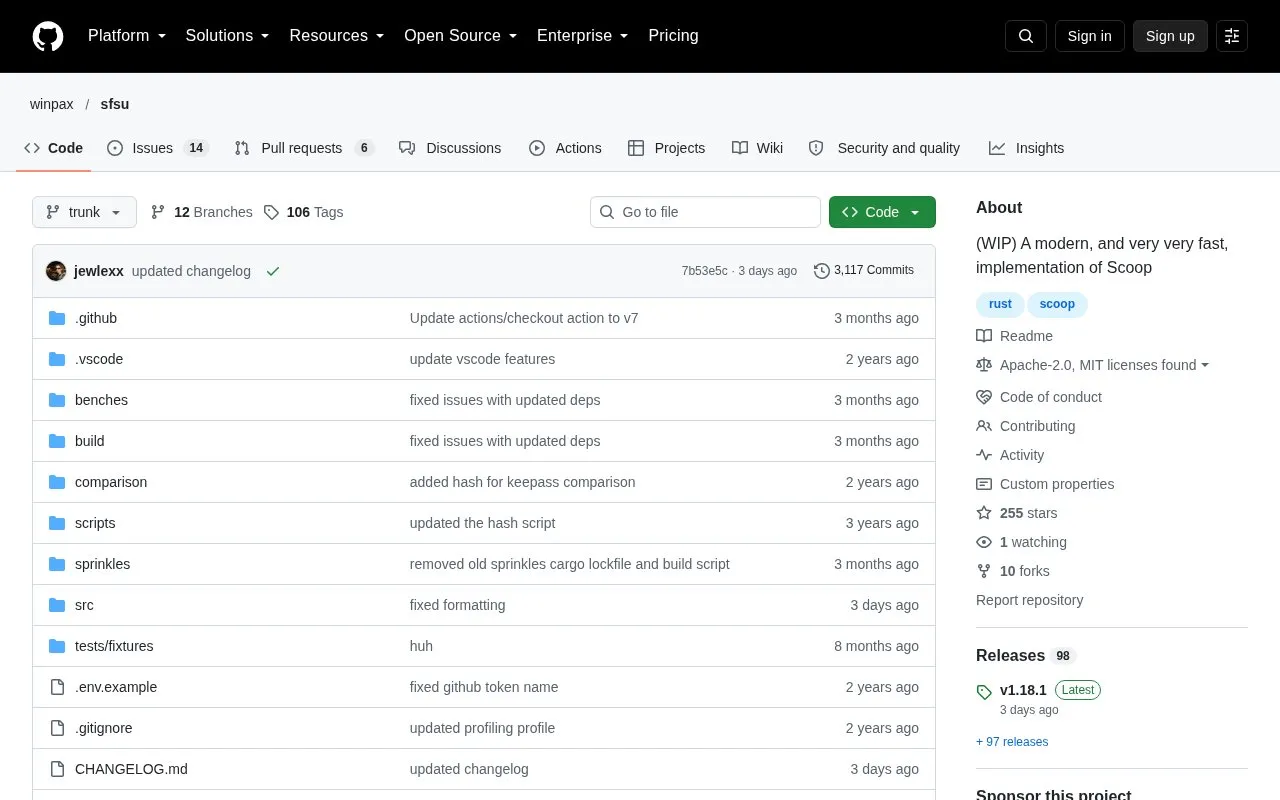Open the 12 Branches link
The height and width of the screenshot is (800, 1280).
coord(202,212)
